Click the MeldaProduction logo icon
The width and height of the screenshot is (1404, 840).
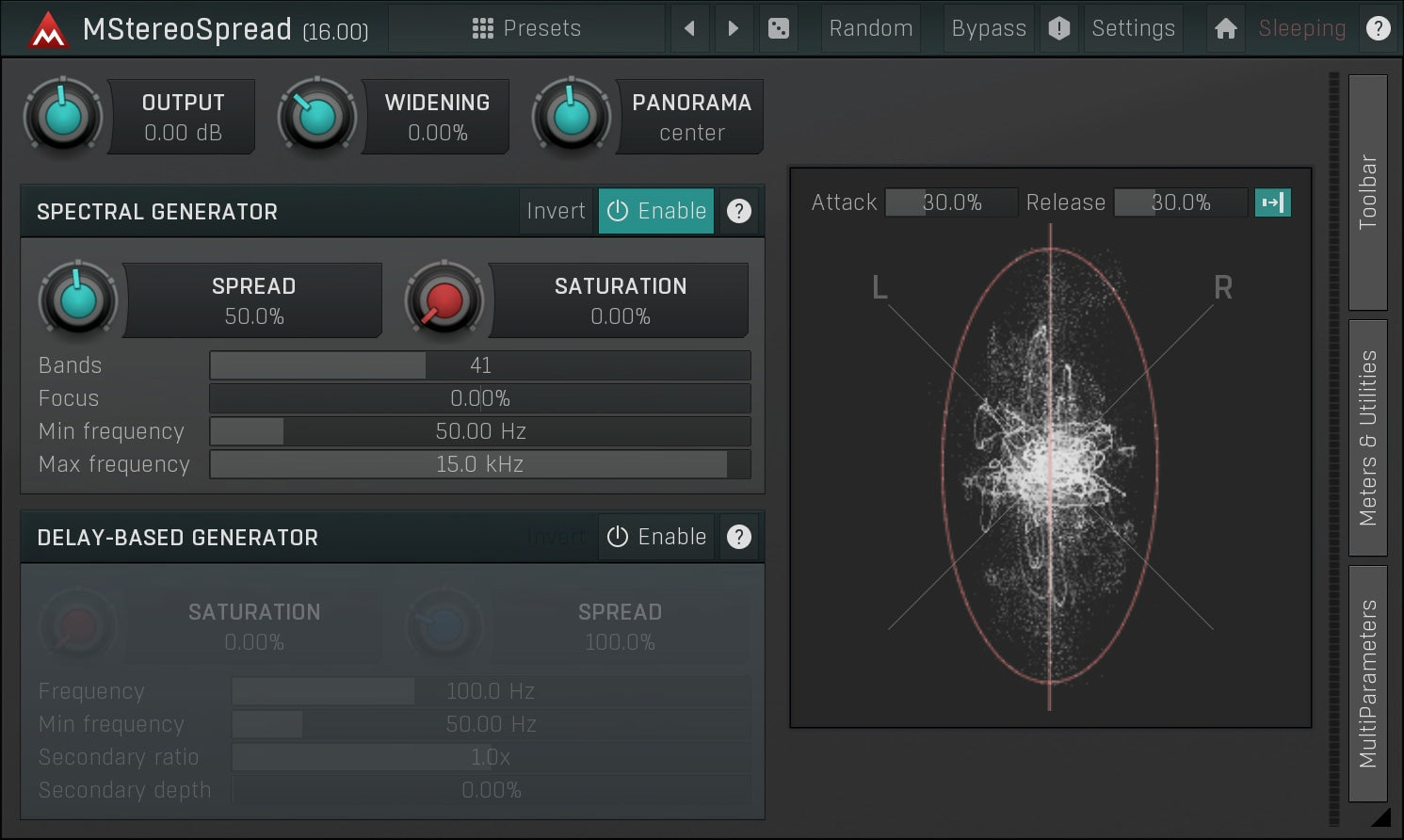coord(47,30)
